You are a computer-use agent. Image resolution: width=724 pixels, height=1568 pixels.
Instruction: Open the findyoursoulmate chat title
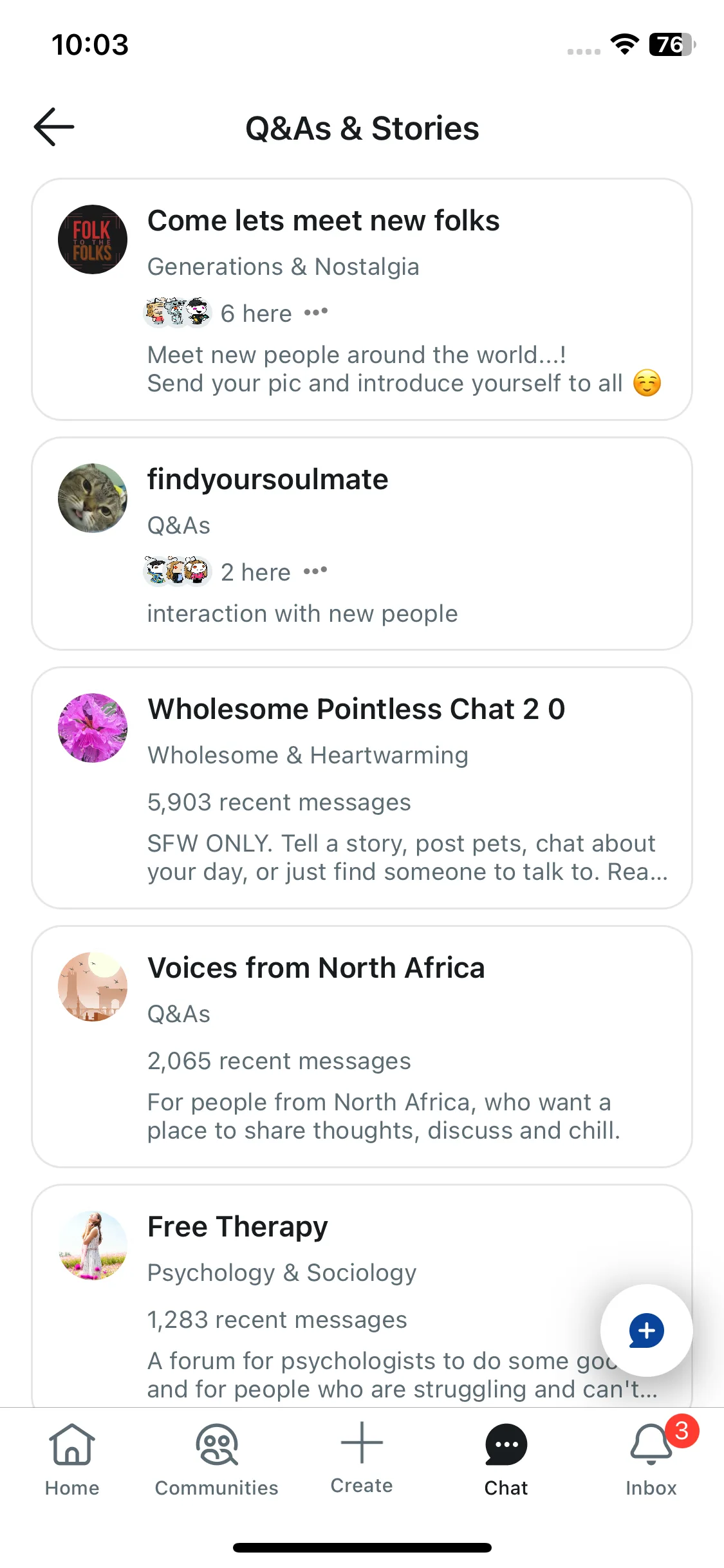(x=268, y=480)
